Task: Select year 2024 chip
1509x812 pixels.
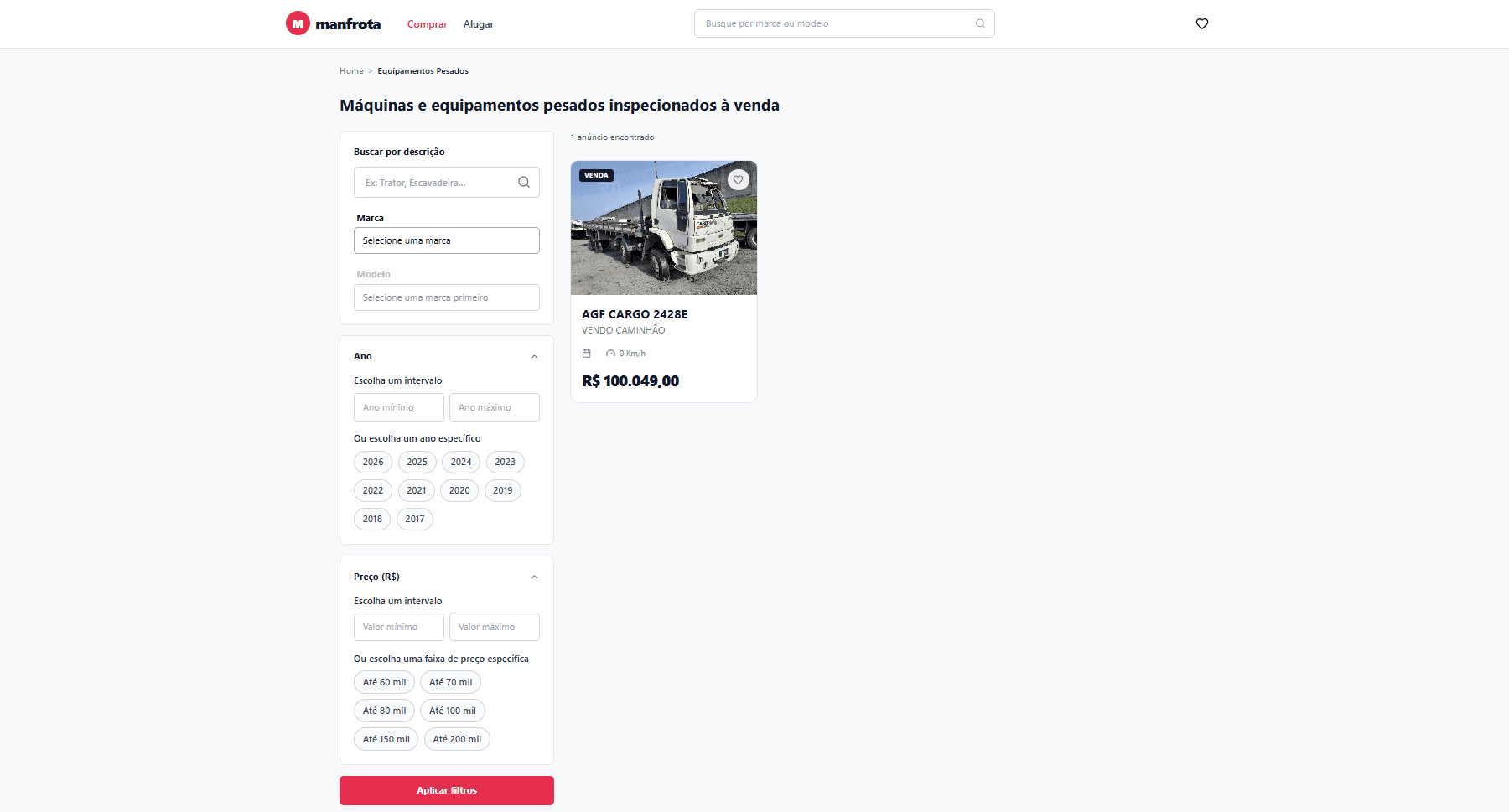Action: click(x=461, y=462)
